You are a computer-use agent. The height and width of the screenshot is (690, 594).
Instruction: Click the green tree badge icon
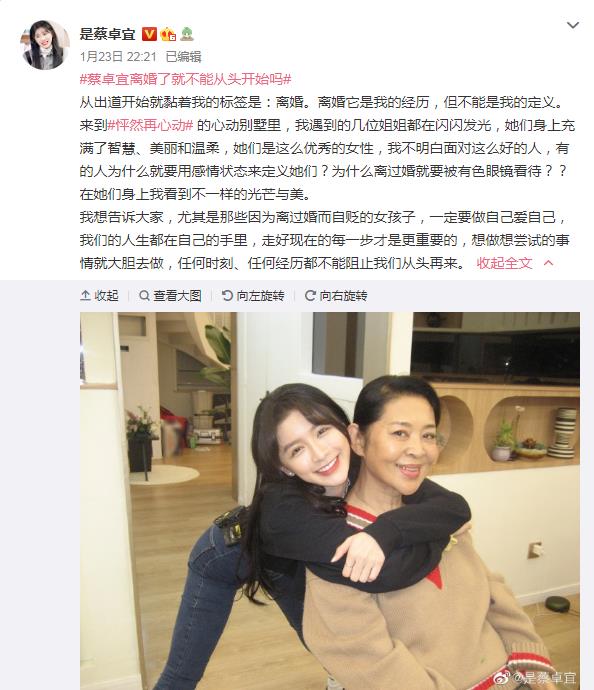(187, 34)
